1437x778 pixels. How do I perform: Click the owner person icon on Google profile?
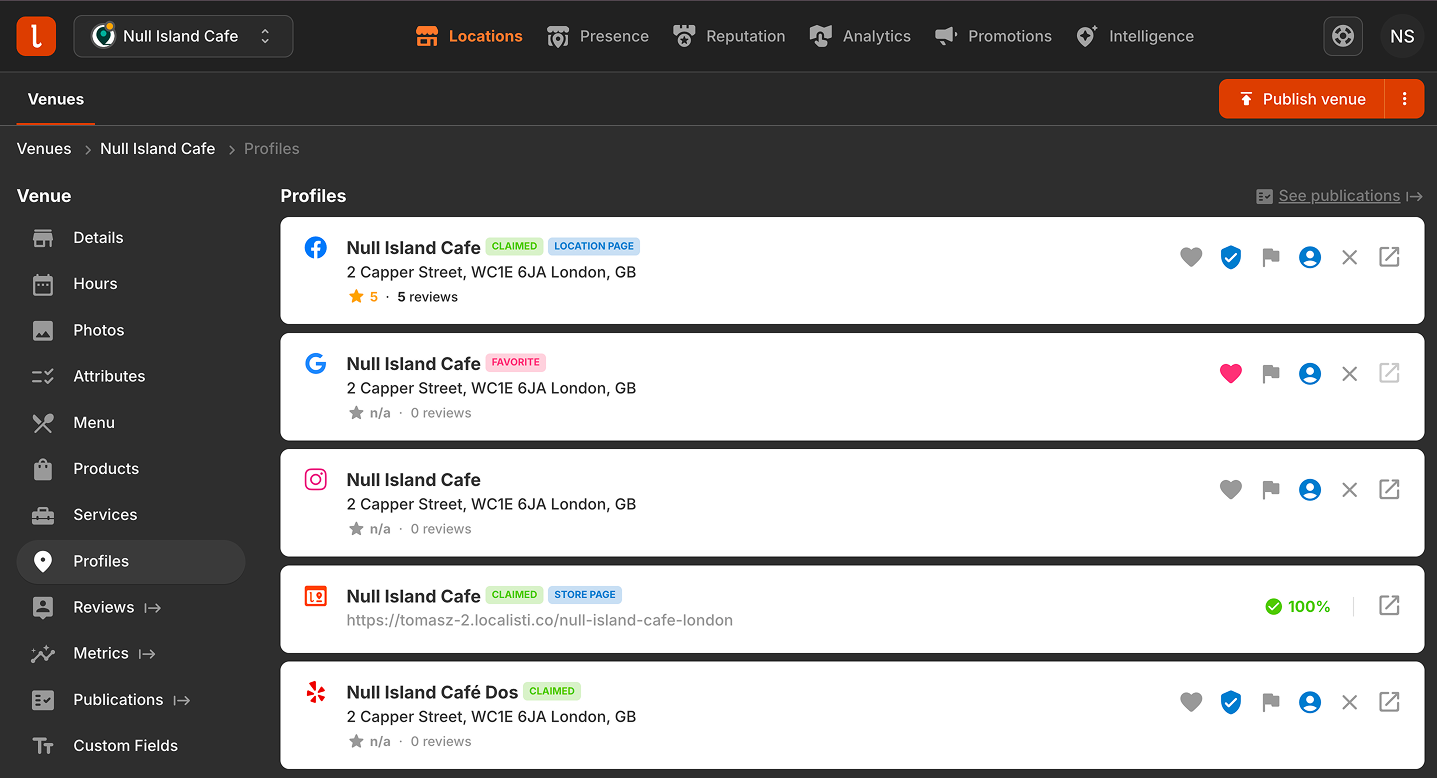pyautogui.click(x=1310, y=374)
